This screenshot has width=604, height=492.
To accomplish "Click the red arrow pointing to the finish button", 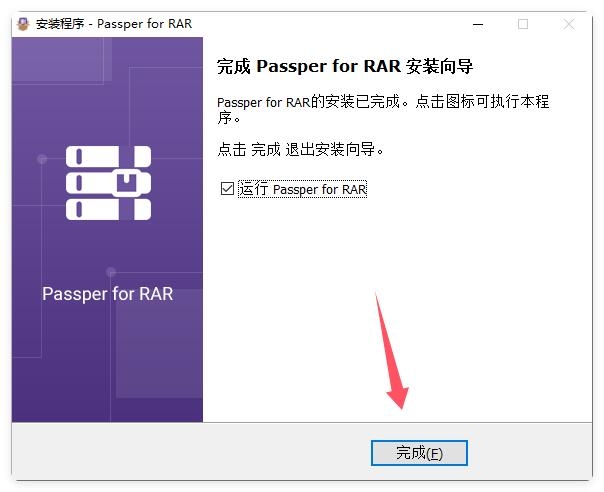I will coord(390,350).
